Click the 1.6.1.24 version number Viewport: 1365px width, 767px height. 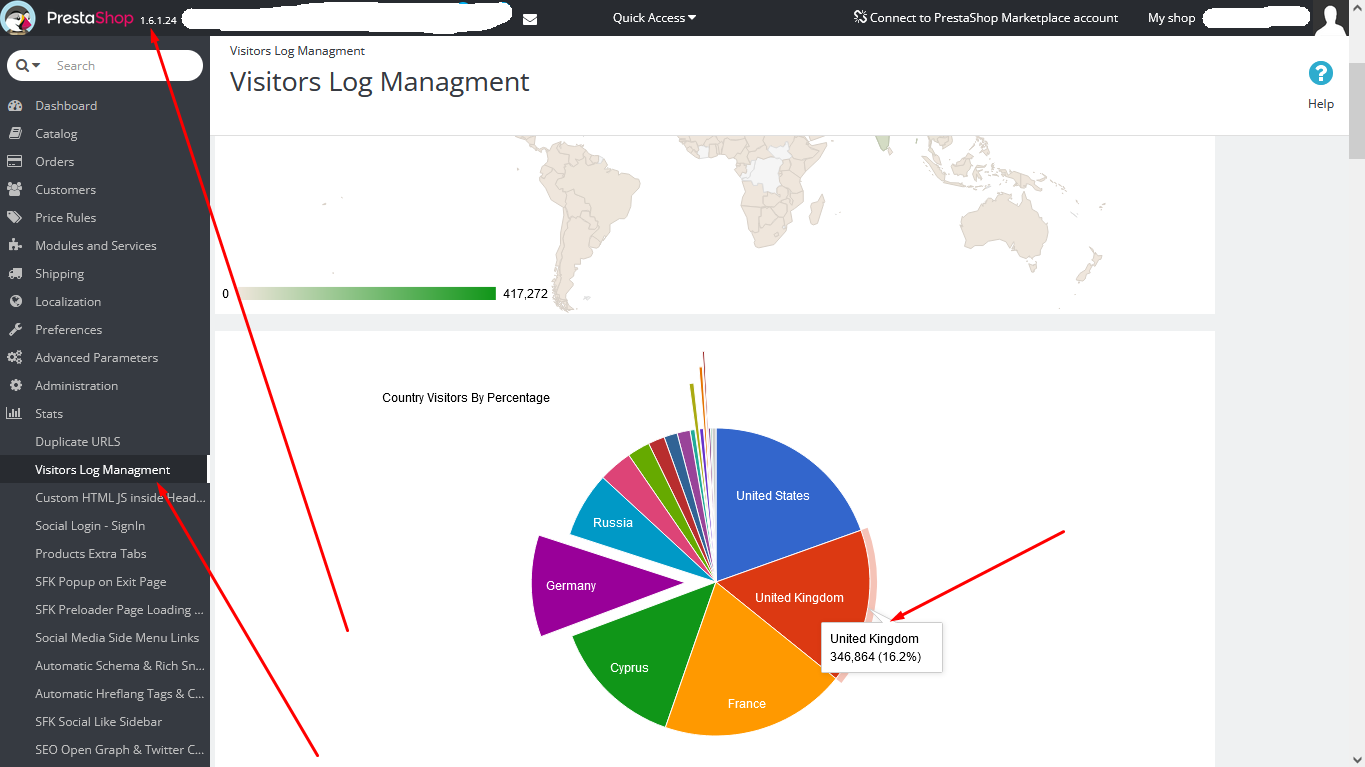click(x=158, y=20)
